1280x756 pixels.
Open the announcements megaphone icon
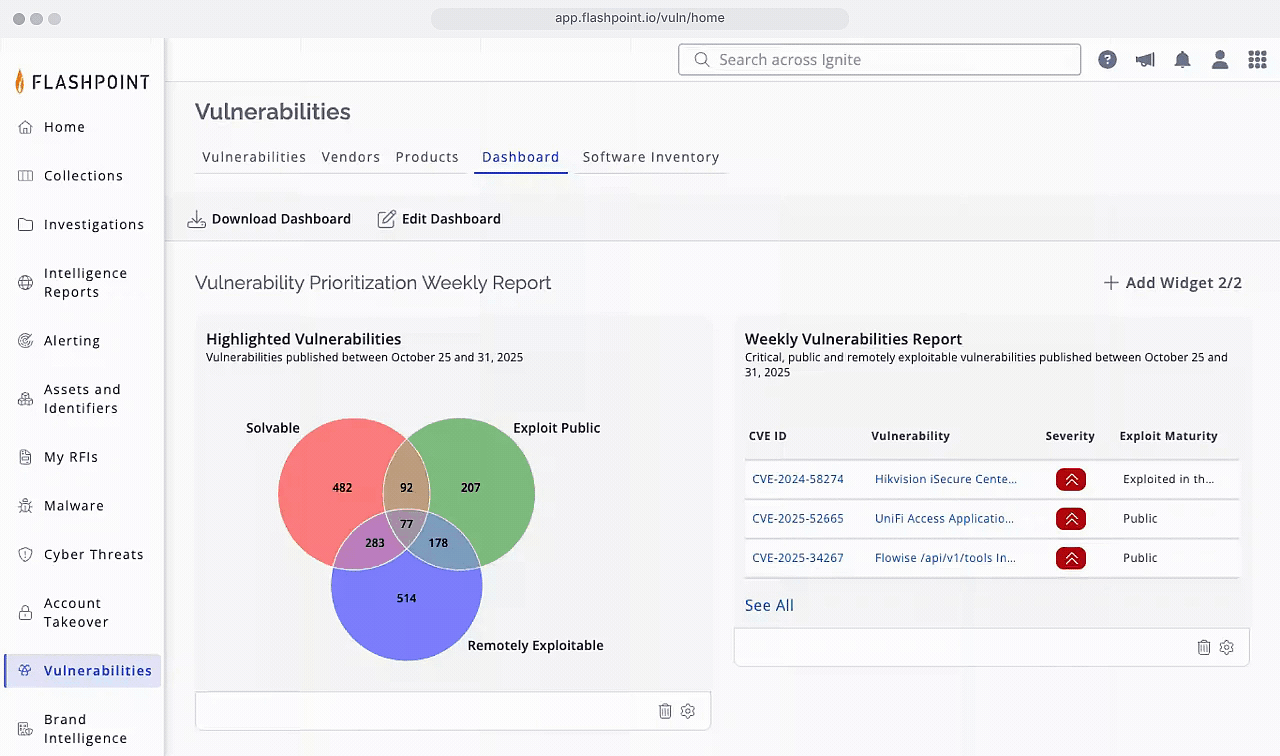pyautogui.click(x=1145, y=60)
